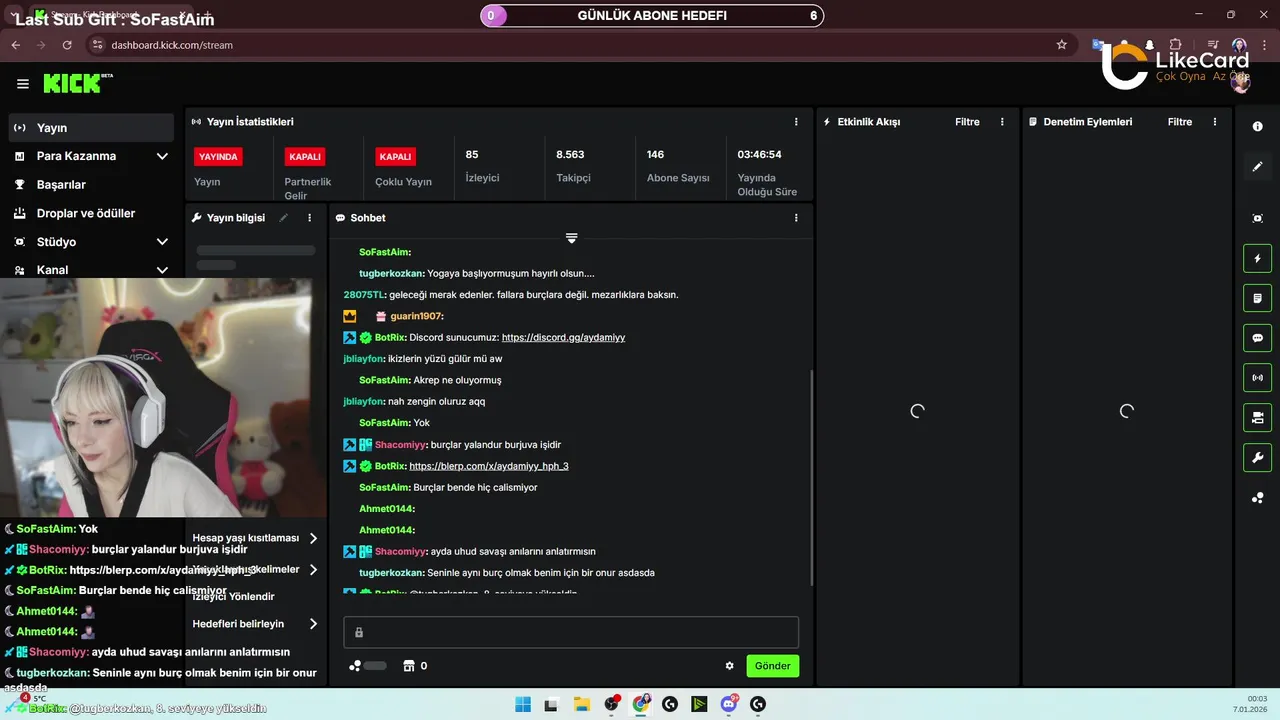Expand the Para Kazanma chevron
This screenshot has width=1280, height=720.
tap(162, 156)
